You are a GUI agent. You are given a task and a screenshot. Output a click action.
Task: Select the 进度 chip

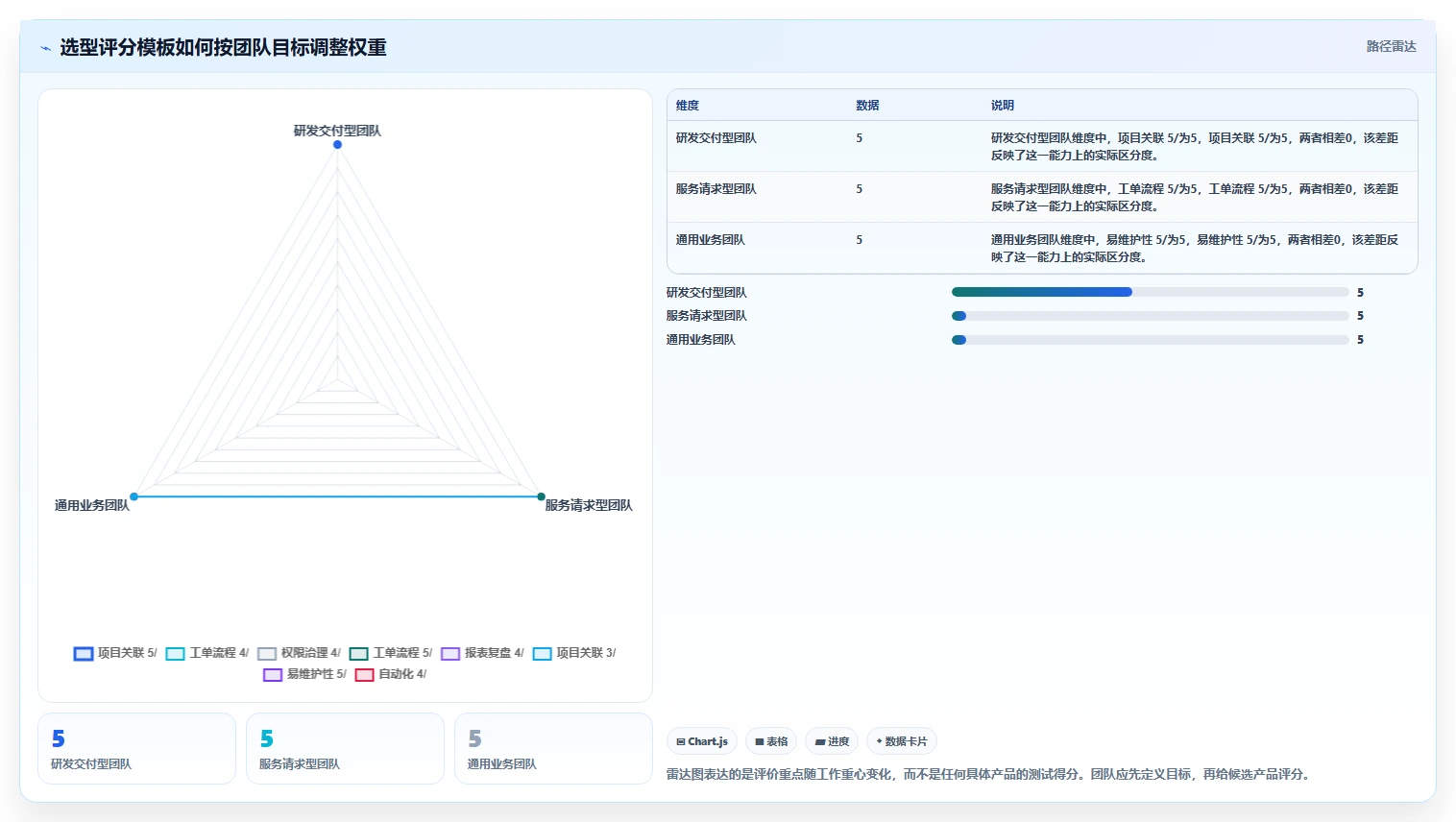click(x=832, y=741)
